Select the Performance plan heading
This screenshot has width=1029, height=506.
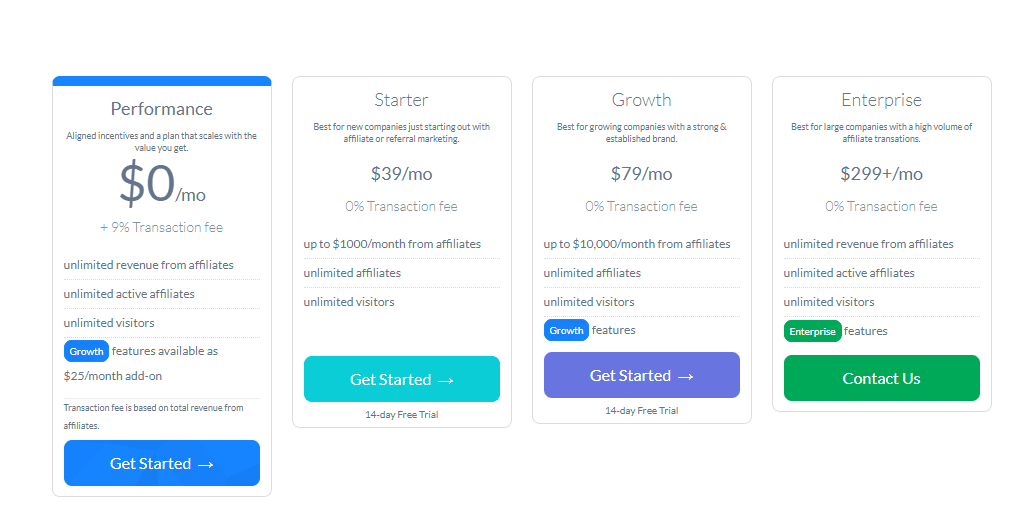pos(161,109)
